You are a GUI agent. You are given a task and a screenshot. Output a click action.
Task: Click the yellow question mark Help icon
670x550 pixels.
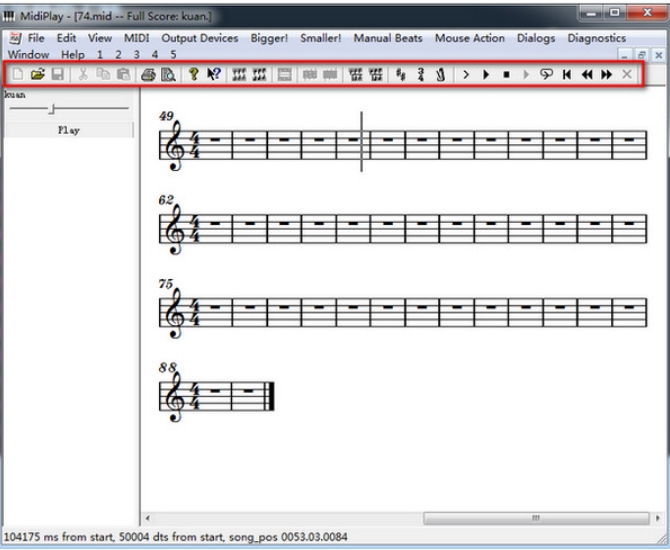[194, 75]
